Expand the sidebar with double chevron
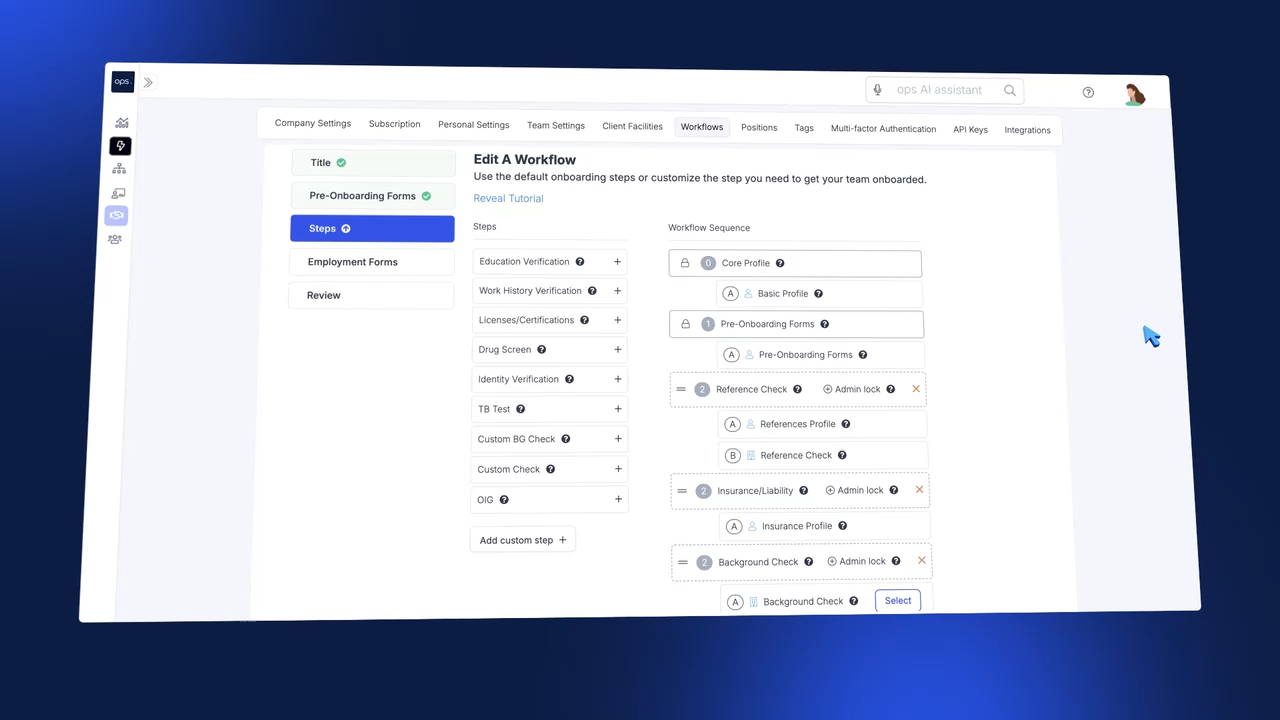The image size is (1280, 720). coord(148,83)
